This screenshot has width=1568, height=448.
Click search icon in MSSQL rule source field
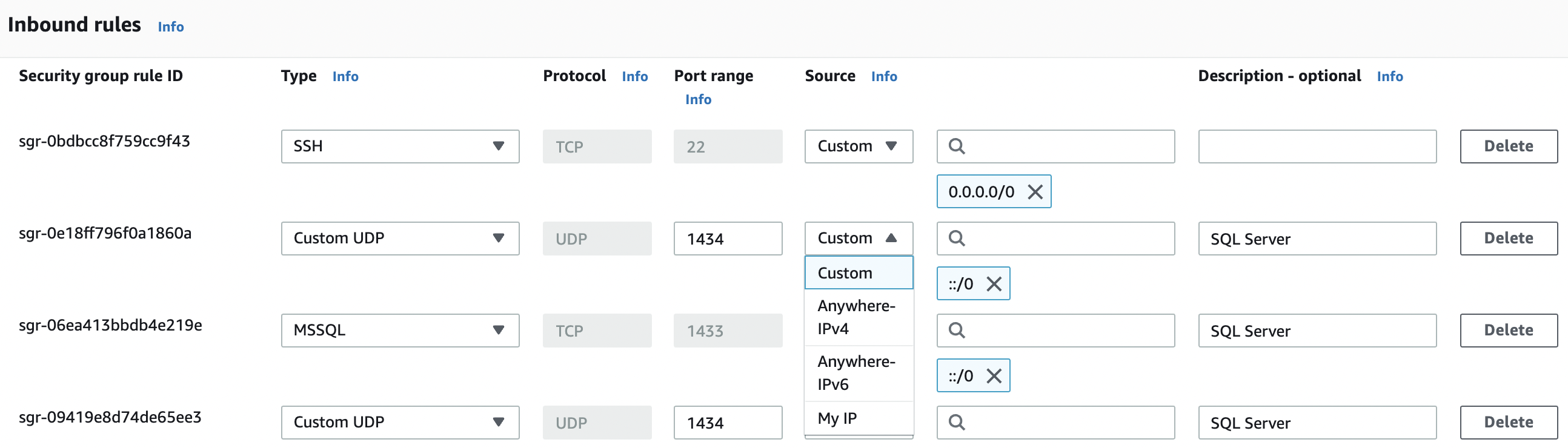(956, 330)
